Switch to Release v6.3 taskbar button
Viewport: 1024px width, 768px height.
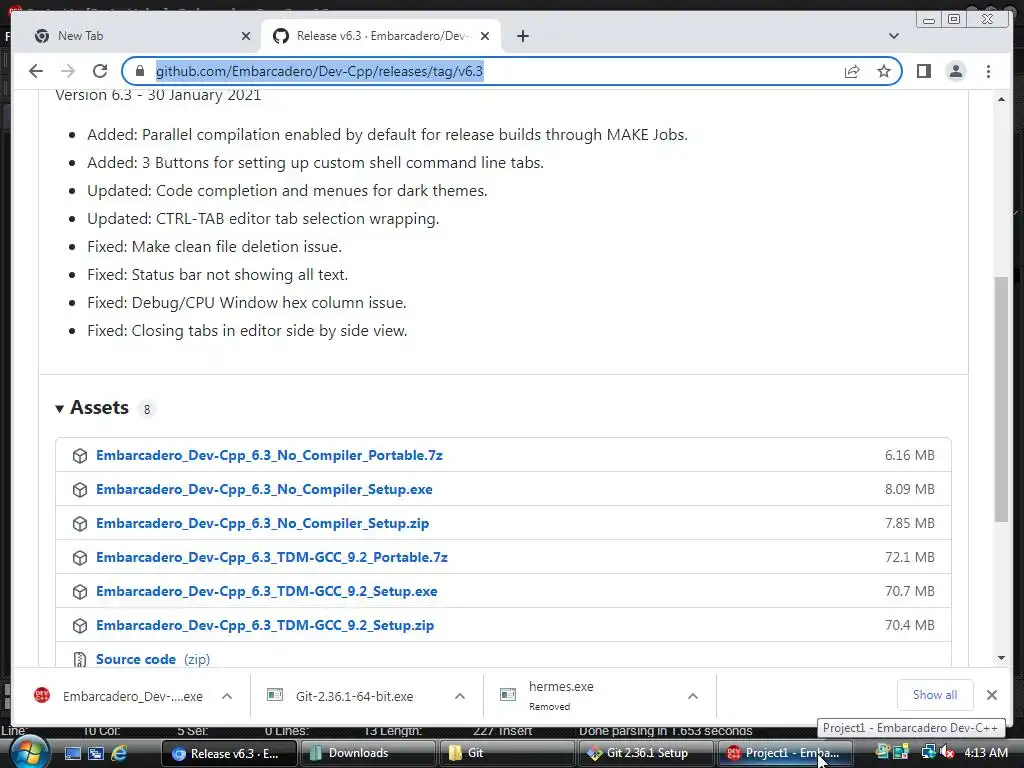coord(229,753)
